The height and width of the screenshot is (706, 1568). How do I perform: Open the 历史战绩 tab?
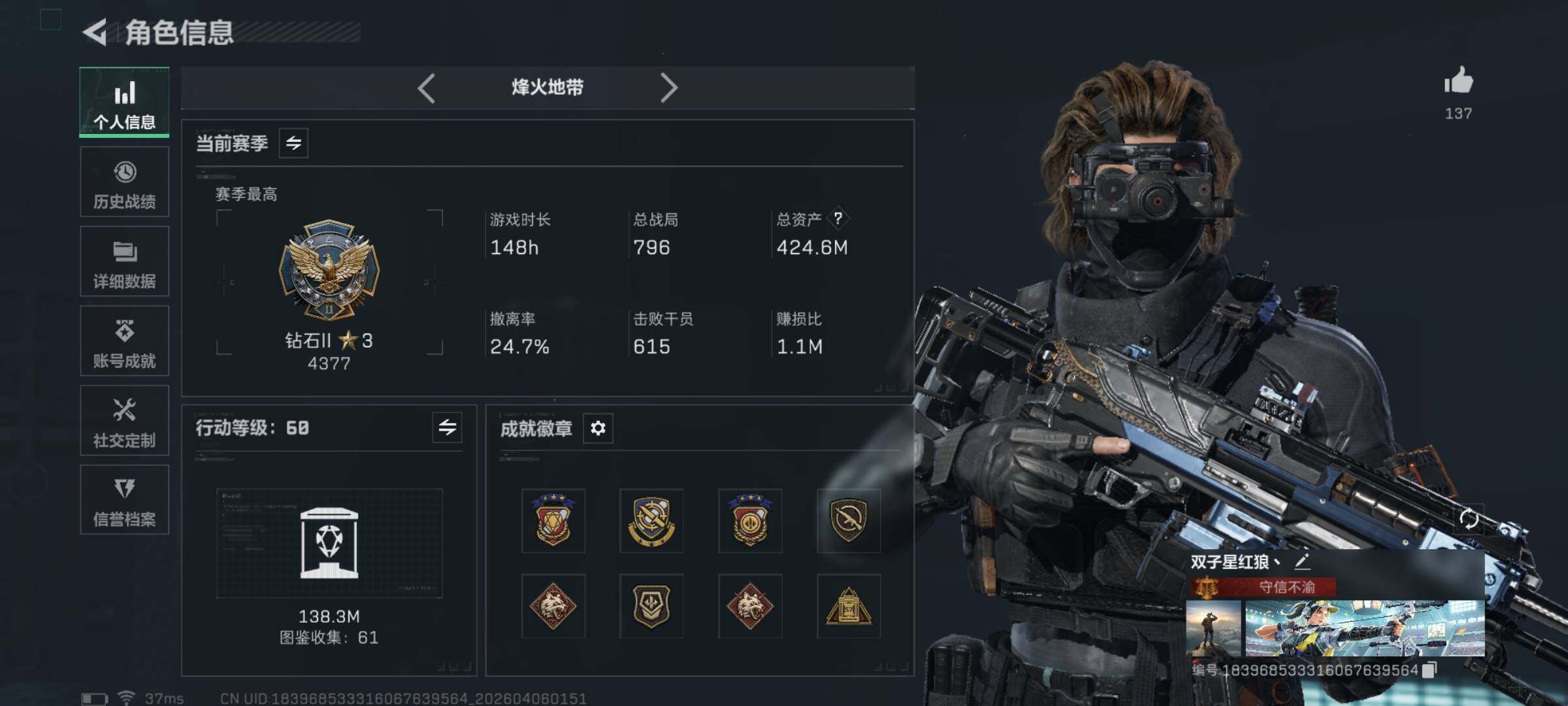pos(124,182)
